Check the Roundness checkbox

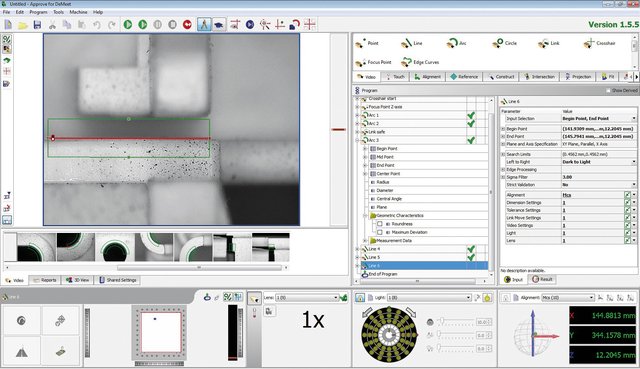[380, 224]
